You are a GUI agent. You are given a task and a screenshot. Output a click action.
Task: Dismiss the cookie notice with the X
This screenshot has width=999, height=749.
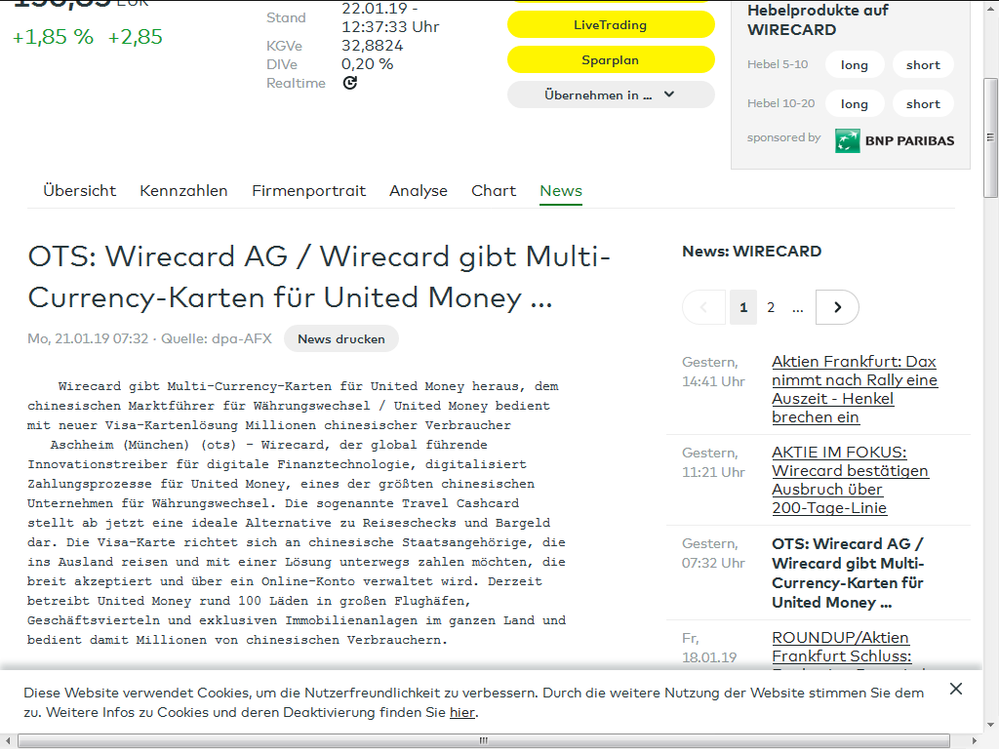pos(955,689)
